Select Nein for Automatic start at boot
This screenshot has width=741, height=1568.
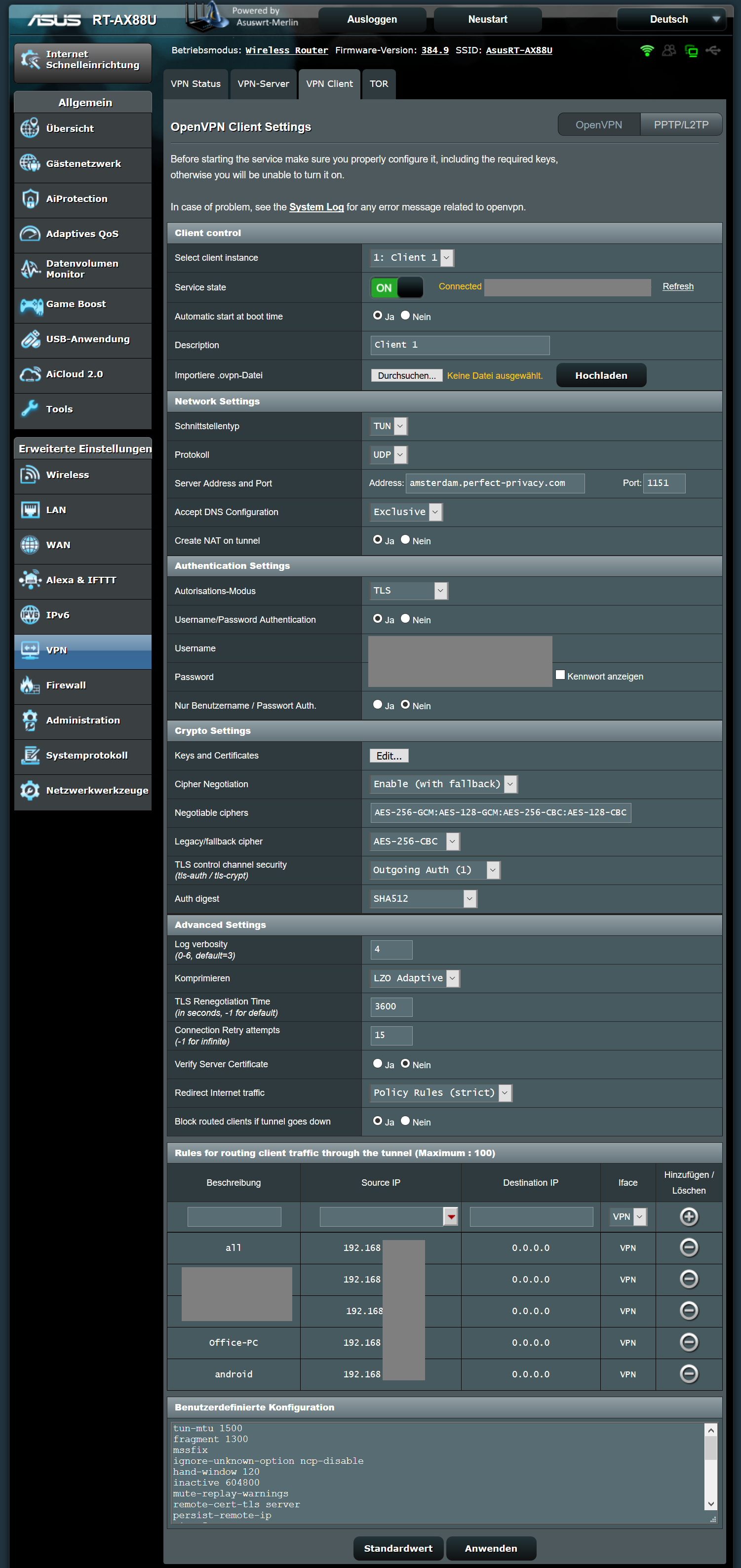click(x=405, y=315)
